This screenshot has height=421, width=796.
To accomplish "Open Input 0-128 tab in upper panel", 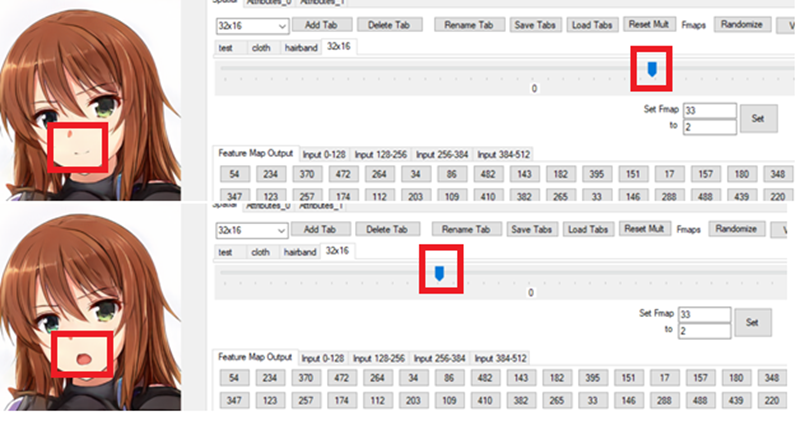I will pyautogui.click(x=324, y=155).
